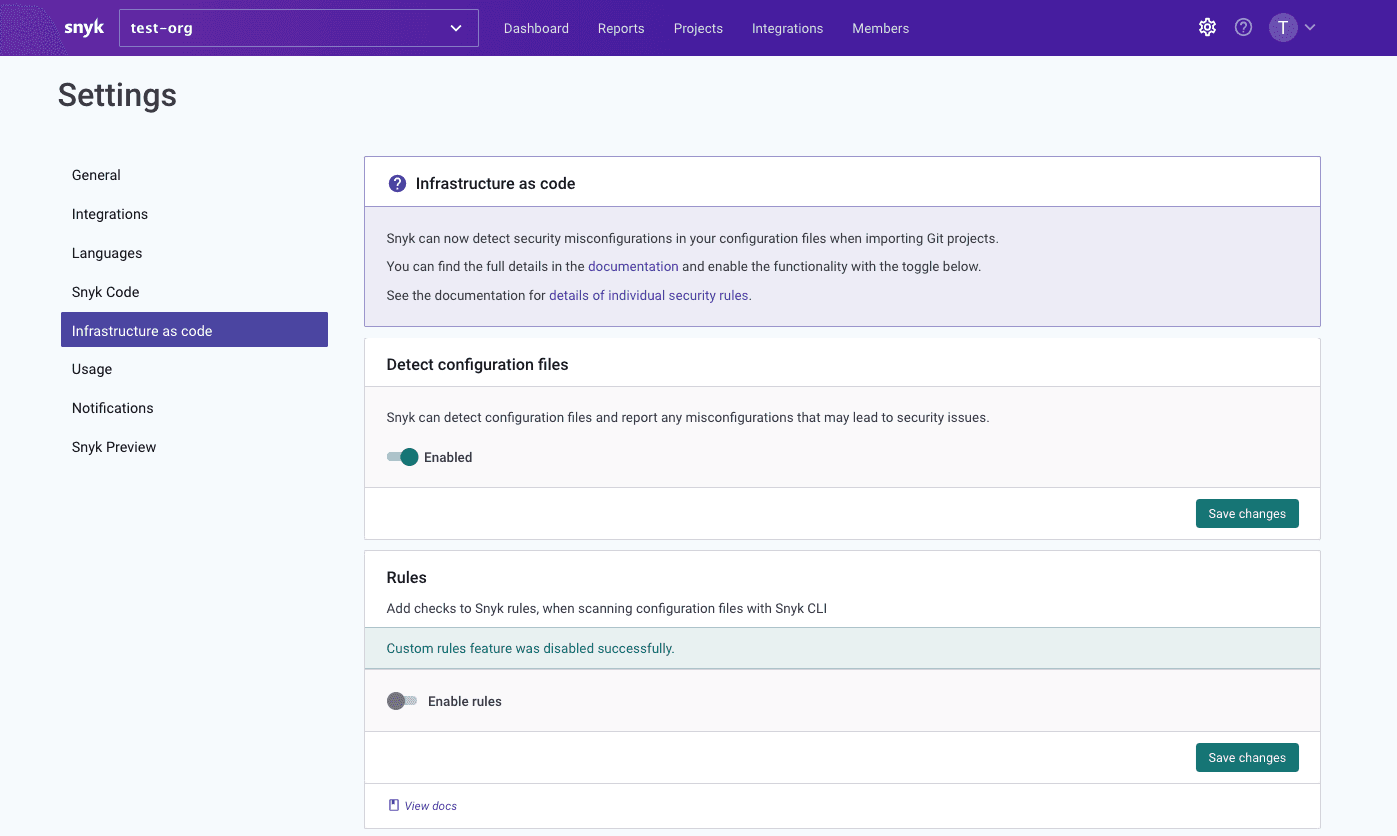Open Members in the top nav
The image size is (1397, 836).
(880, 28)
